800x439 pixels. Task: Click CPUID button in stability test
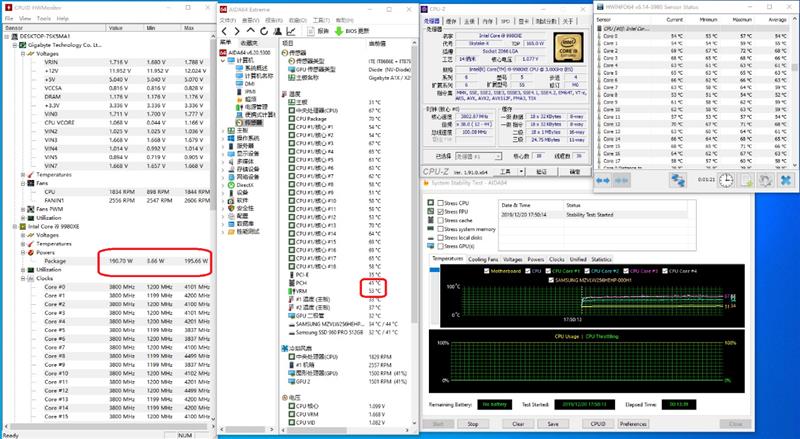pos(598,424)
